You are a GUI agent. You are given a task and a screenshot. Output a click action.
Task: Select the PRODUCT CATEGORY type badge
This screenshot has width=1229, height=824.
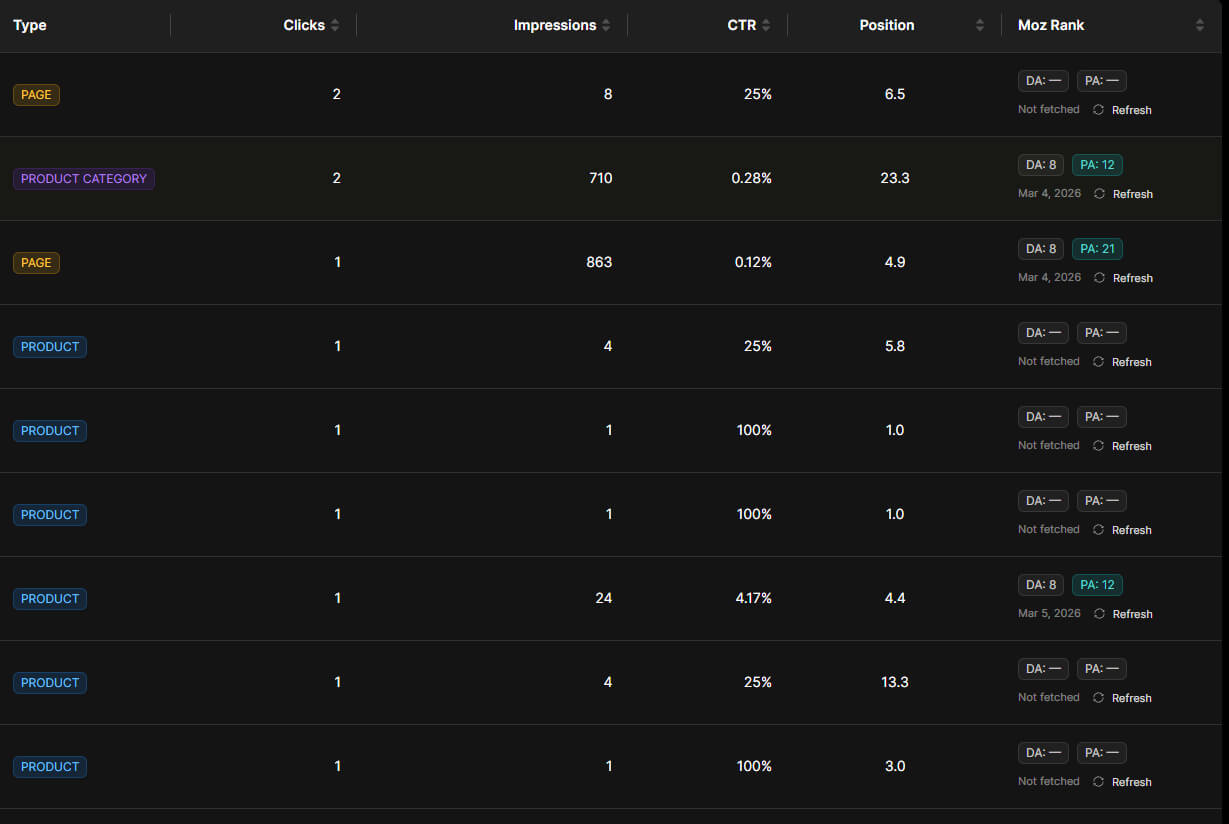click(84, 179)
